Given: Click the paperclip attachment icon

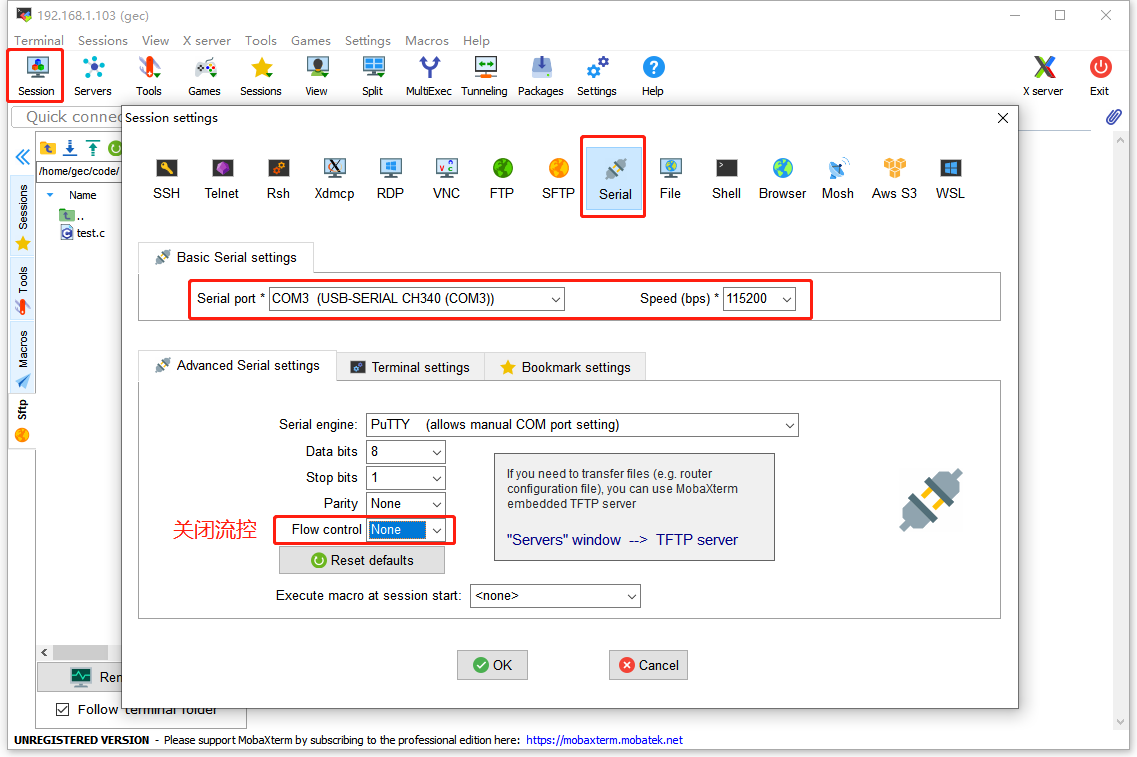Looking at the screenshot, I should [x=1114, y=117].
